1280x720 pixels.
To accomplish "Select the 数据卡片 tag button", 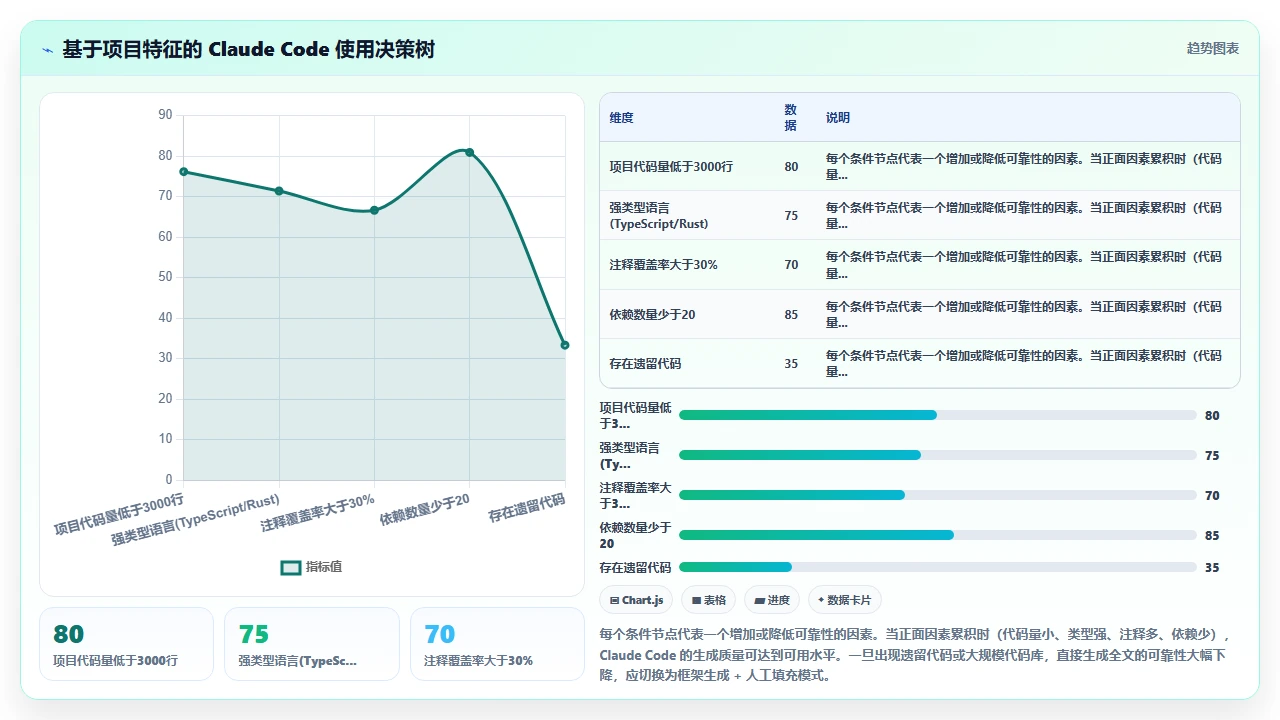I will (x=844, y=600).
